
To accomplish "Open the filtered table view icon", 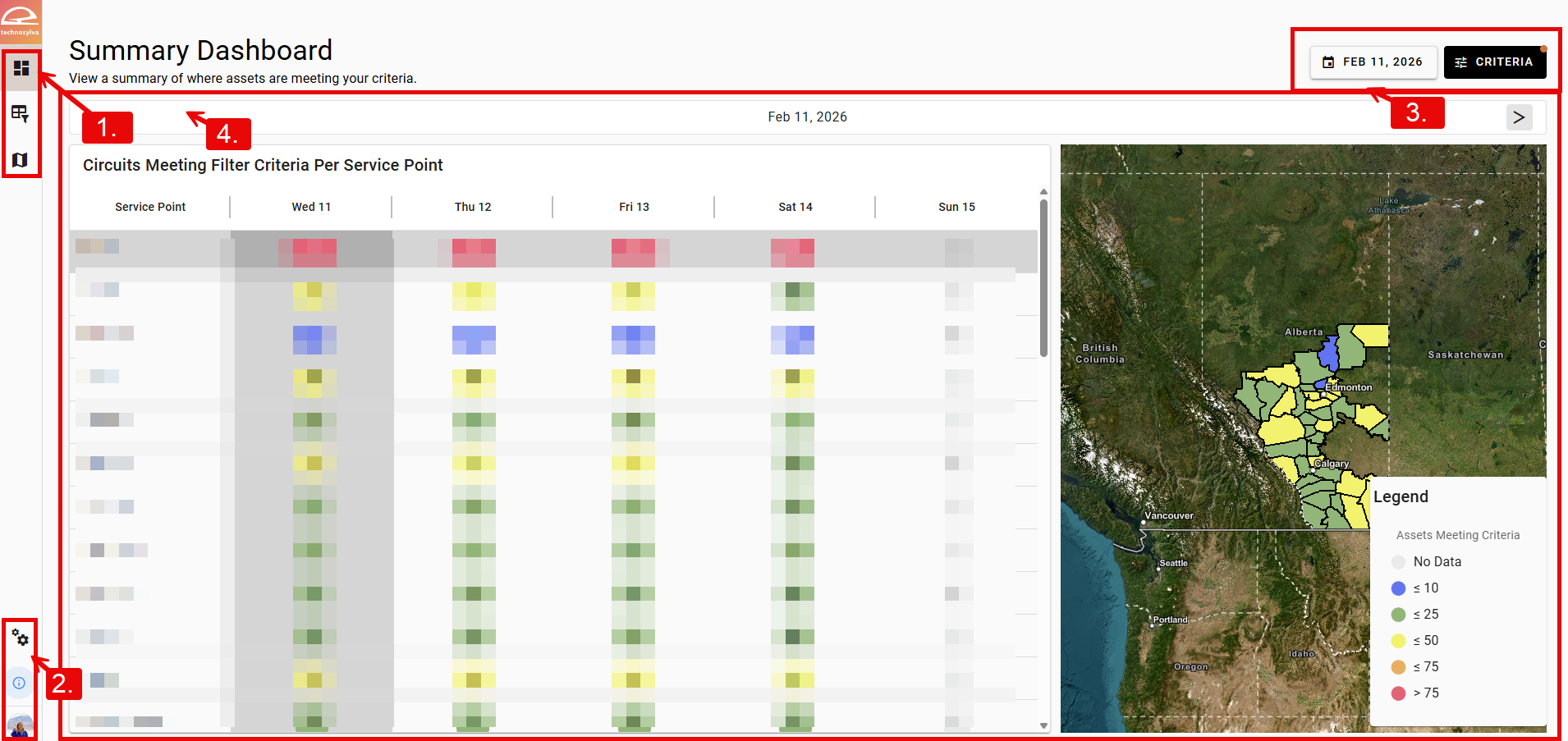I will pos(21,113).
